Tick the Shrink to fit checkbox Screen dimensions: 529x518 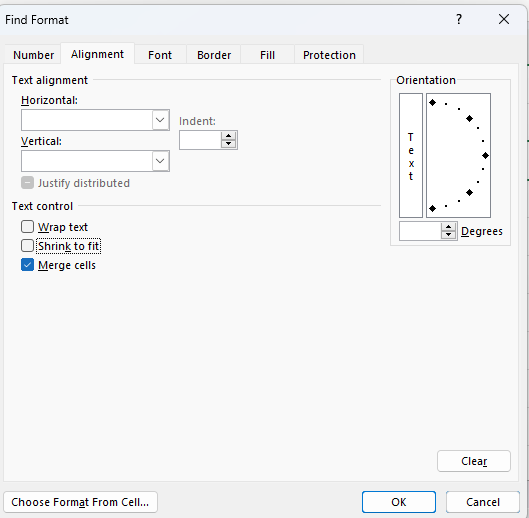(27, 246)
